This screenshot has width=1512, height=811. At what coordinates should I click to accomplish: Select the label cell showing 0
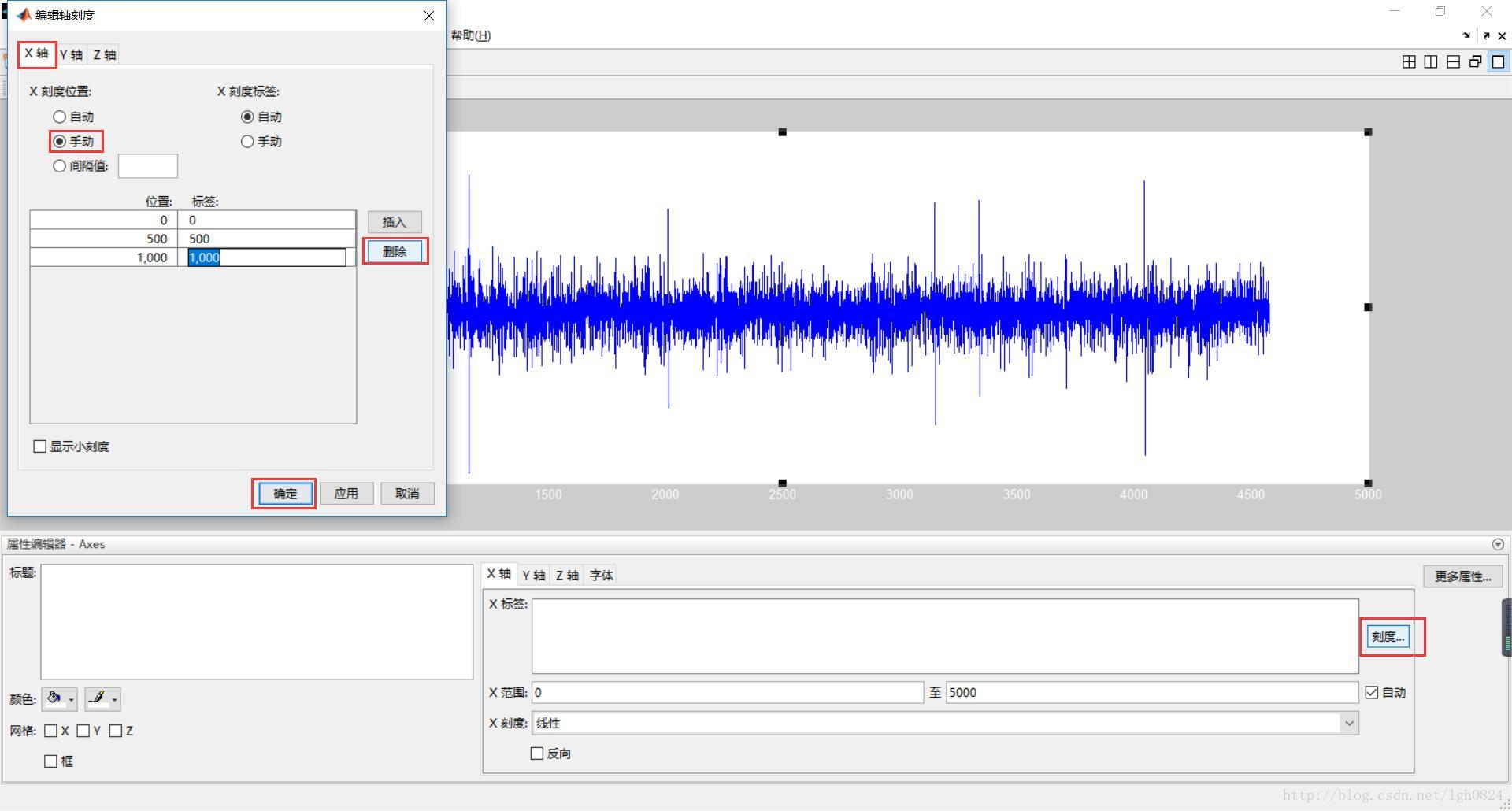(x=267, y=220)
